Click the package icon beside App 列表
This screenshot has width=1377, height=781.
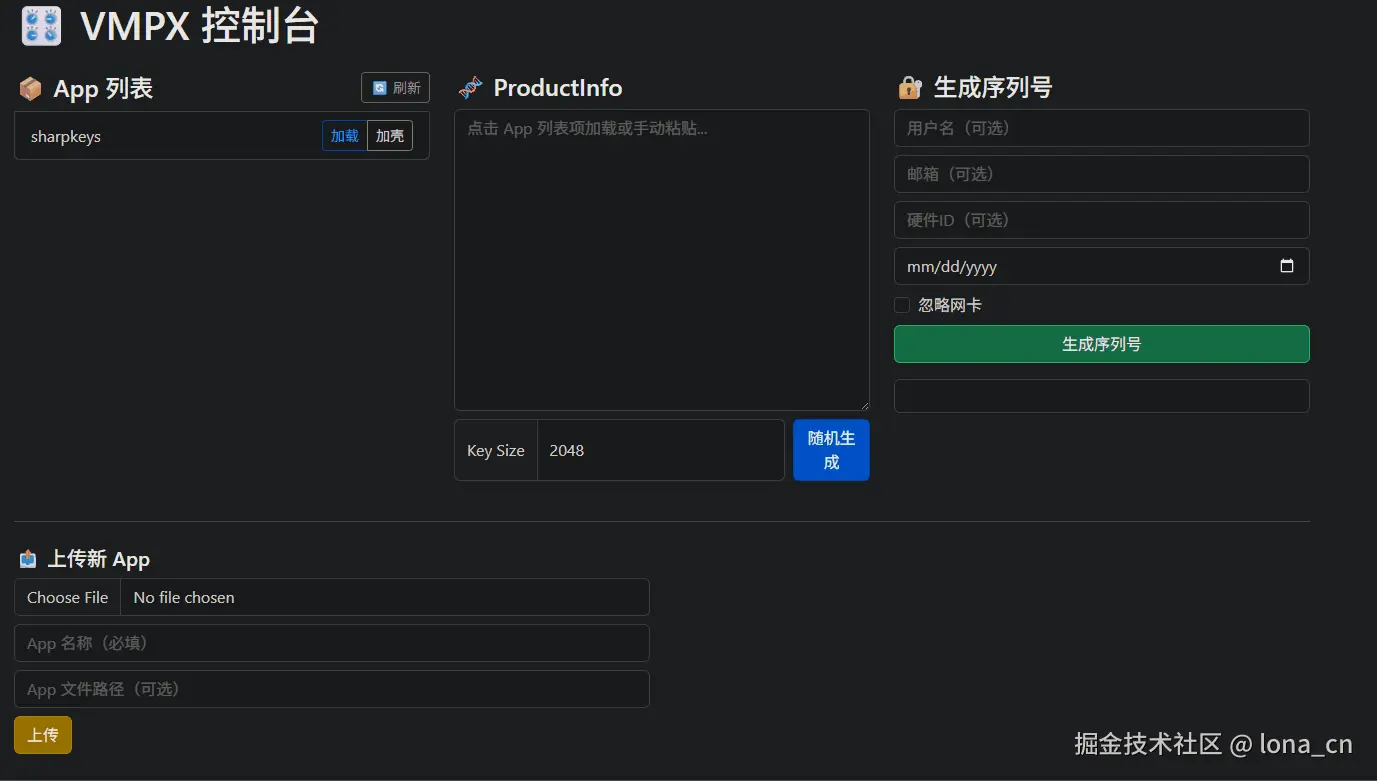[x=30, y=88]
